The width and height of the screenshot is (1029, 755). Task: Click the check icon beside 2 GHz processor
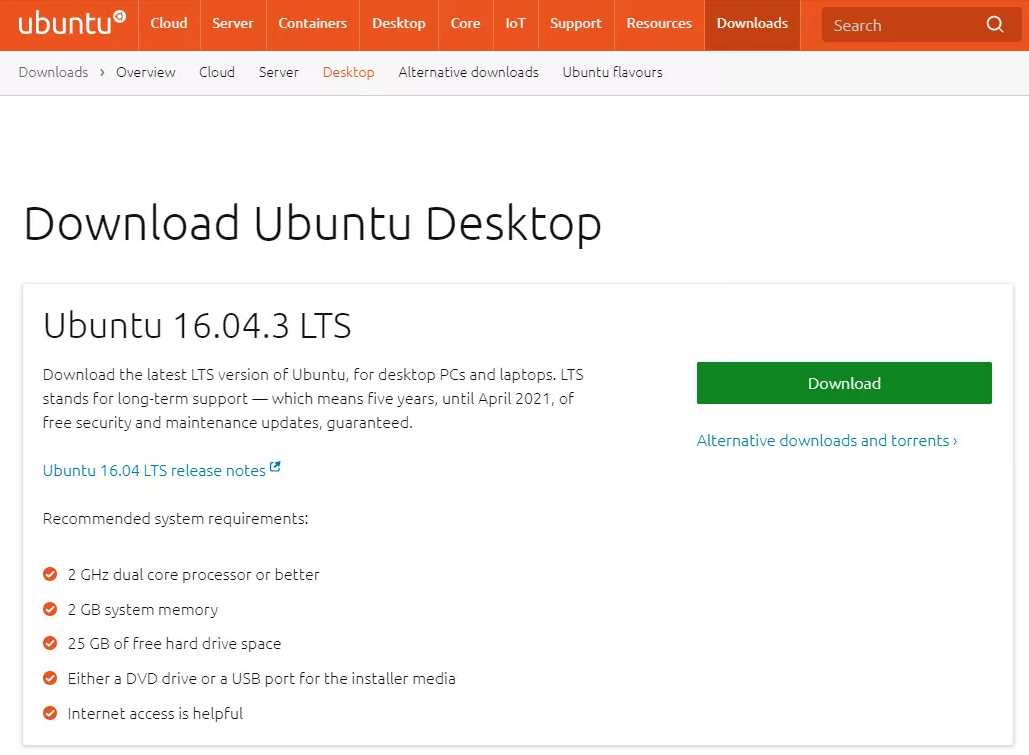point(50,574)
